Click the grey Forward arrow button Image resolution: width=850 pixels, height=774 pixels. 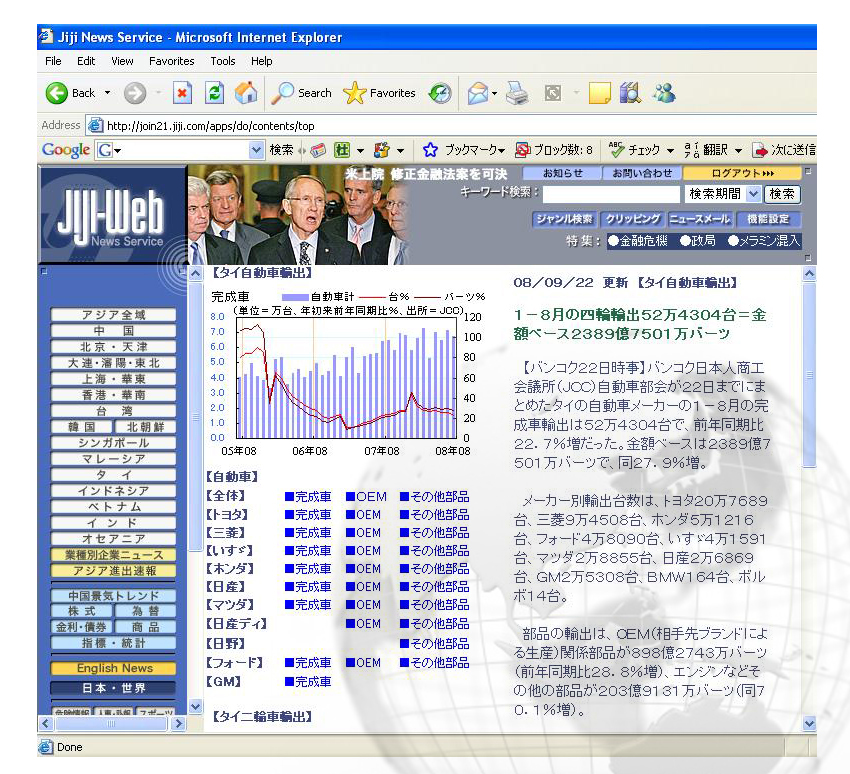(x=134, y=93)
